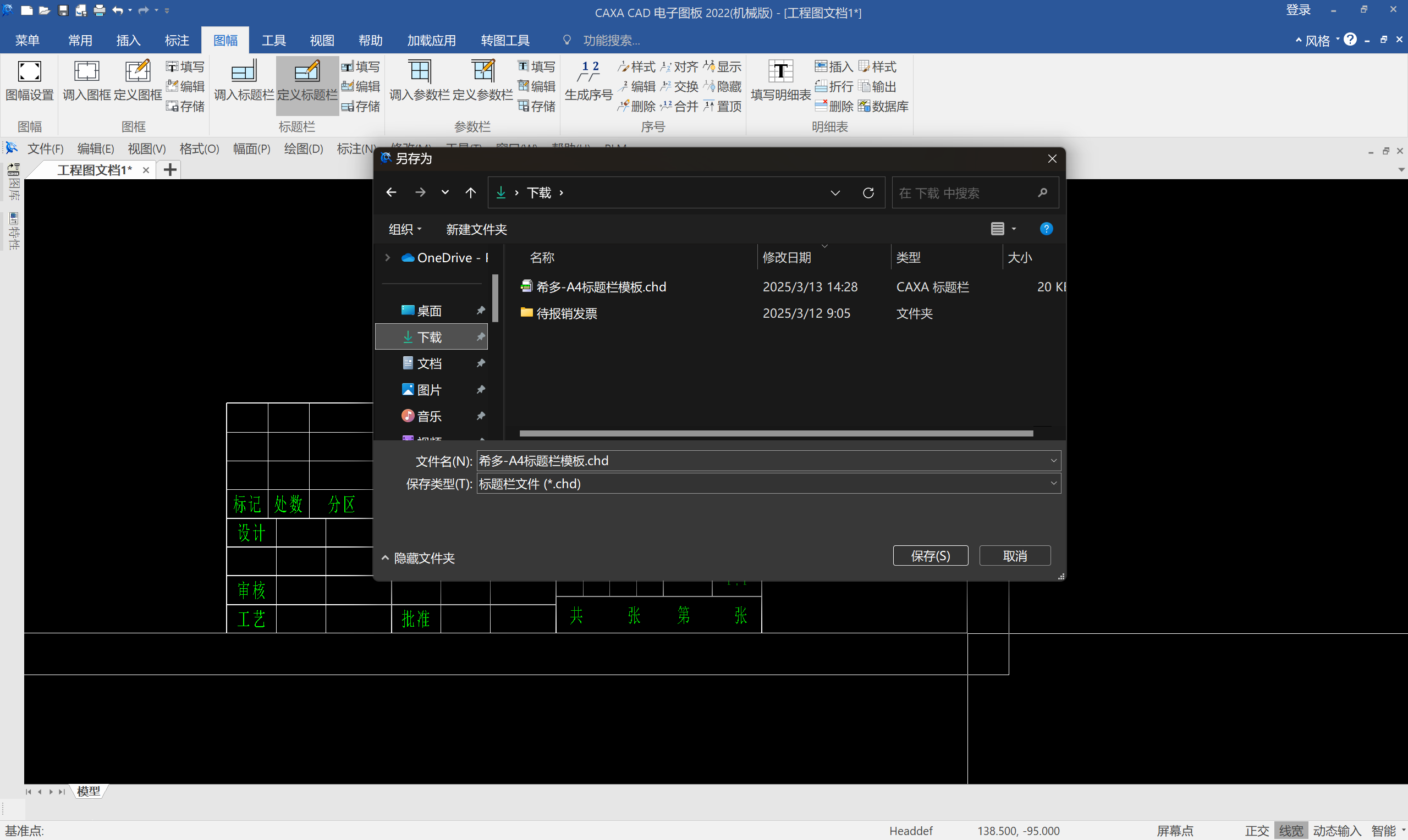Click the back arrow in save dialog

pyautogui.click(x=391, y=193)
